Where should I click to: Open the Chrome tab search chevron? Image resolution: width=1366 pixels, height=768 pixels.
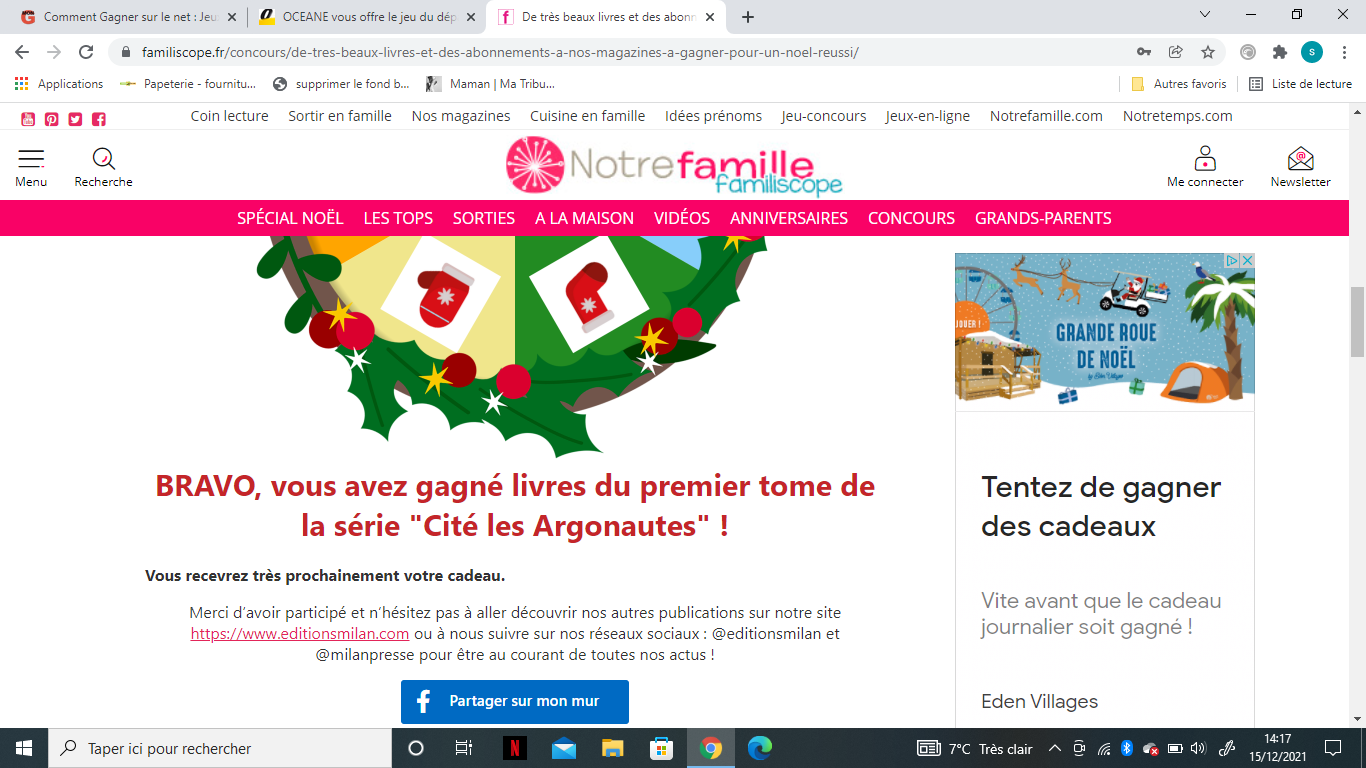tap(1204, 15)
